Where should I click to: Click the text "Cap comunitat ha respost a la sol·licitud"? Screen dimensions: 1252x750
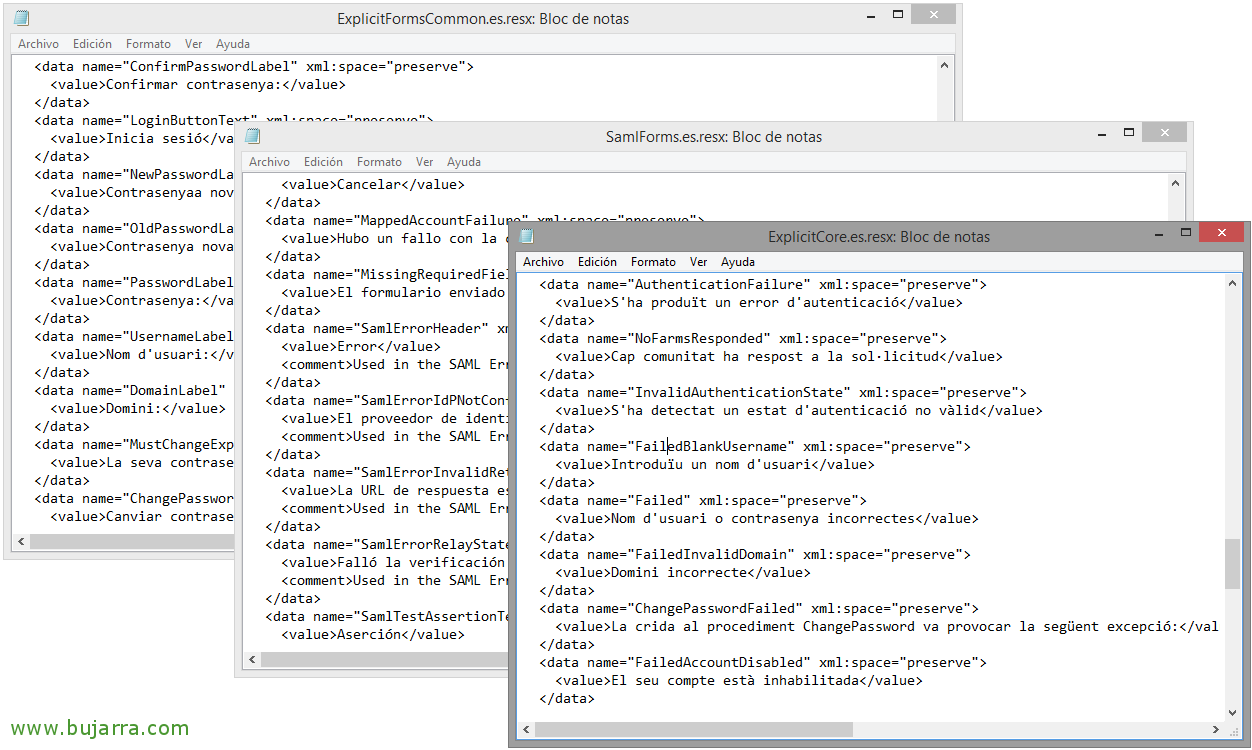(x=775, y=357)
